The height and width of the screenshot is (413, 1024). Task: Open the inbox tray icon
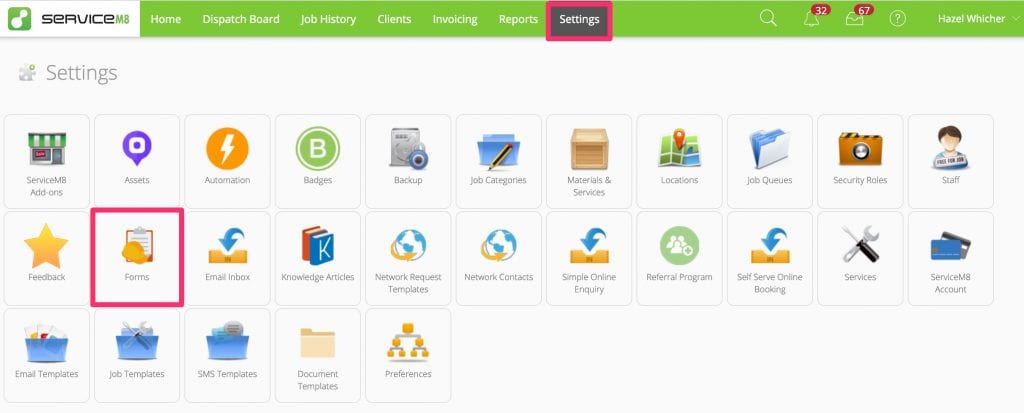click(855, 19)
